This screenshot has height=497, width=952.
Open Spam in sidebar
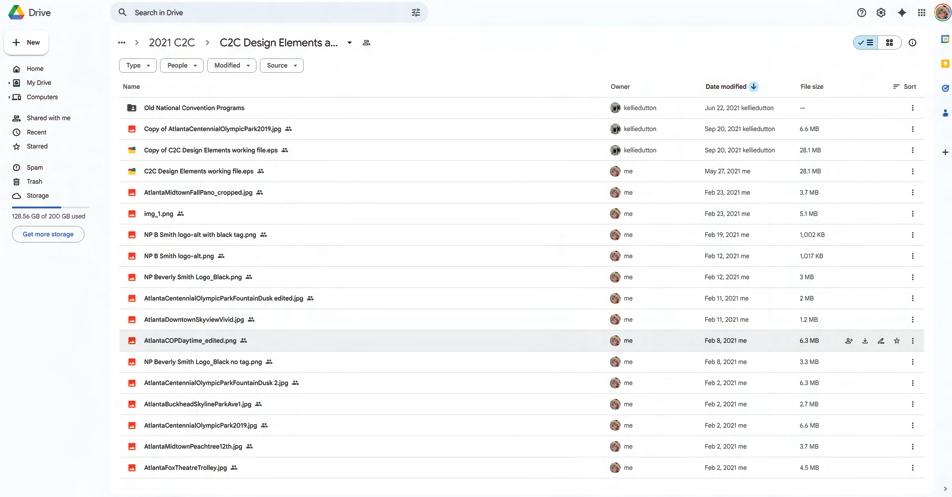tap(35, 167)
